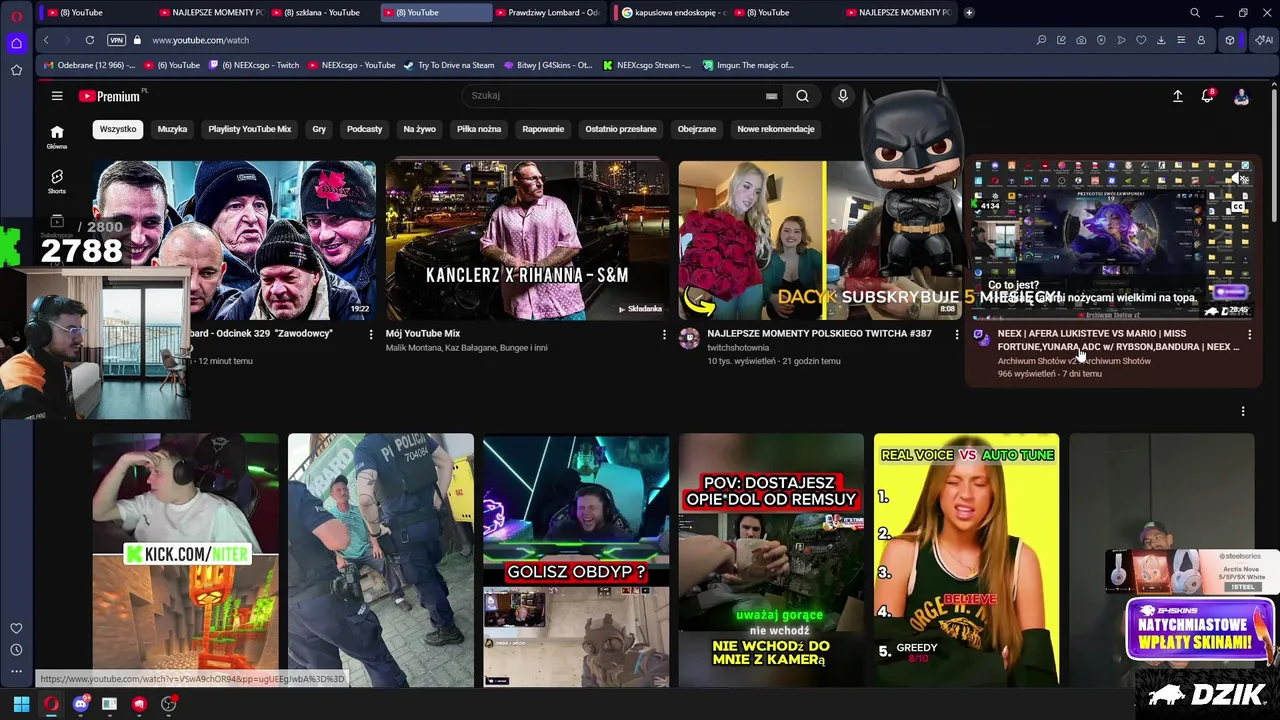1280x720 pixels.
Task: Open the YouTube upload/create icon
Action: [1177, 96]
